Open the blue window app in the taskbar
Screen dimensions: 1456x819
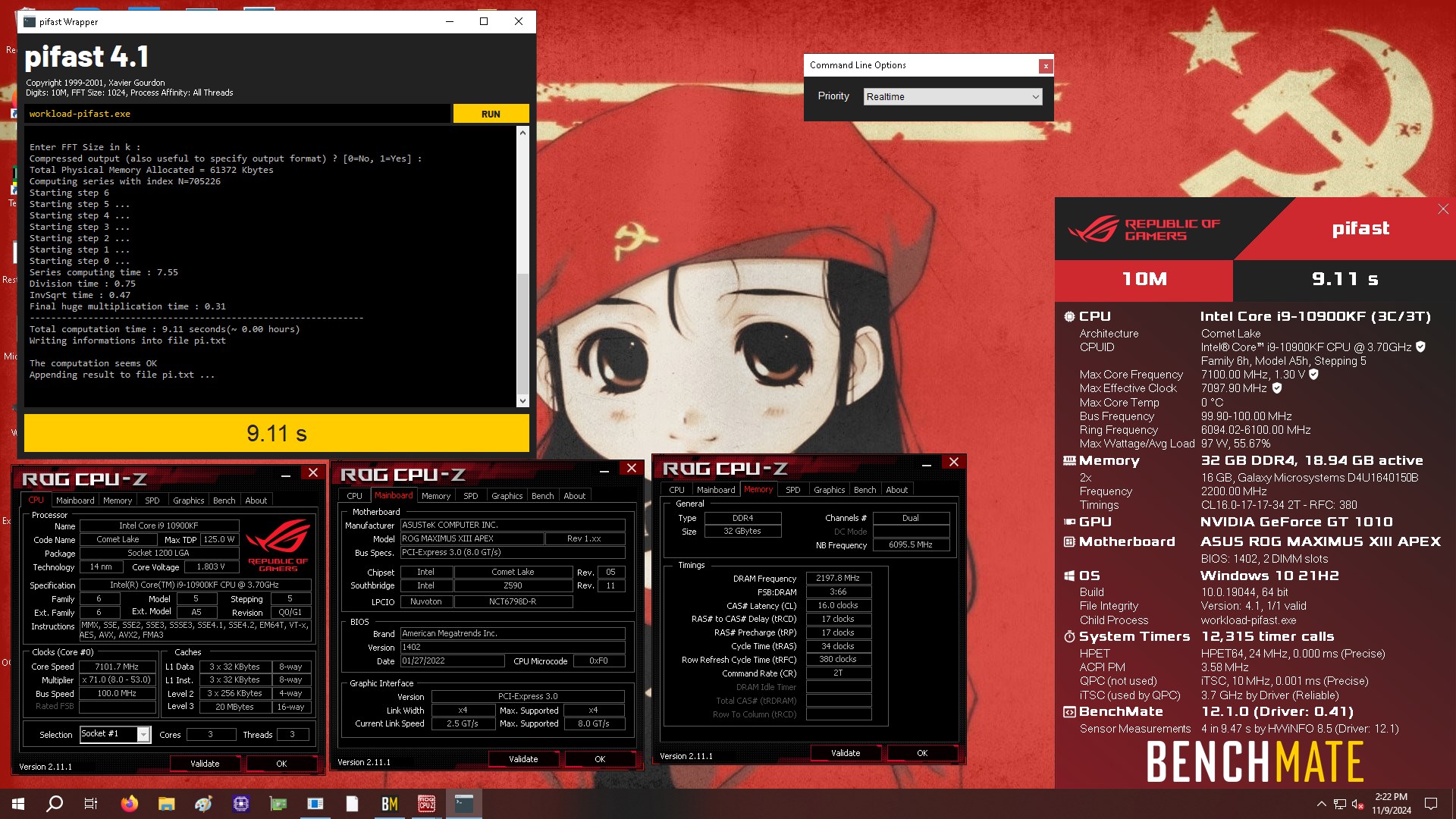click(x=315, y=804)
